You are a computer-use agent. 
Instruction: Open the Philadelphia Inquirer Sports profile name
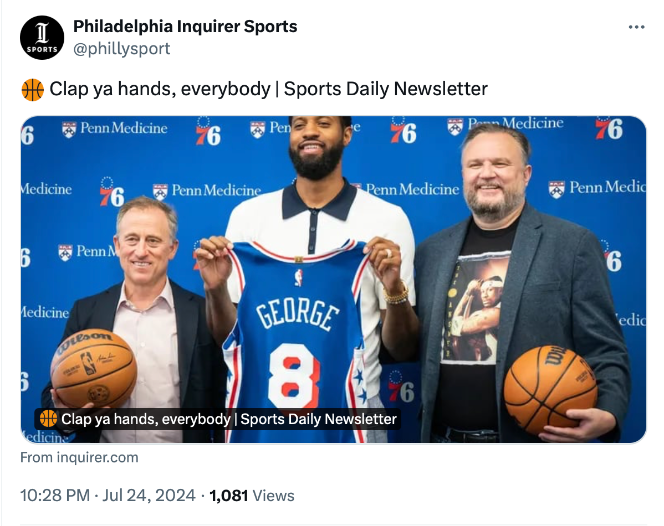(185, 27)
